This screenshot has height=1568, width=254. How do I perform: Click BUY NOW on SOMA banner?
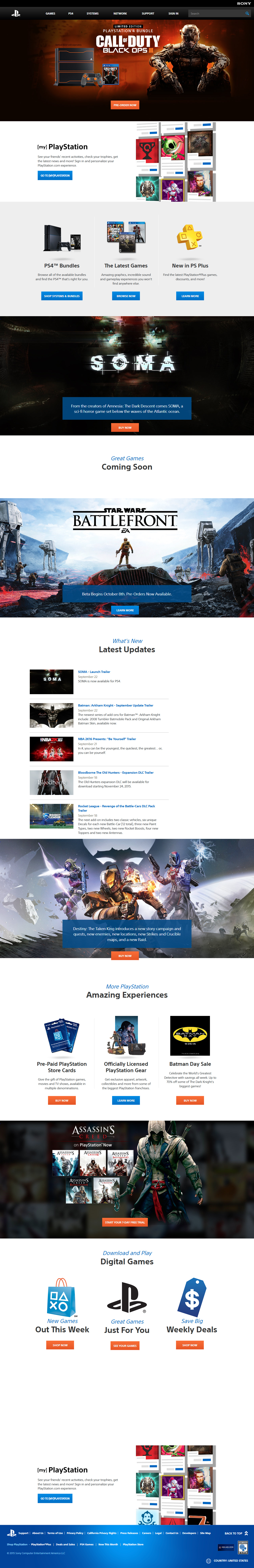coord(125,427)
